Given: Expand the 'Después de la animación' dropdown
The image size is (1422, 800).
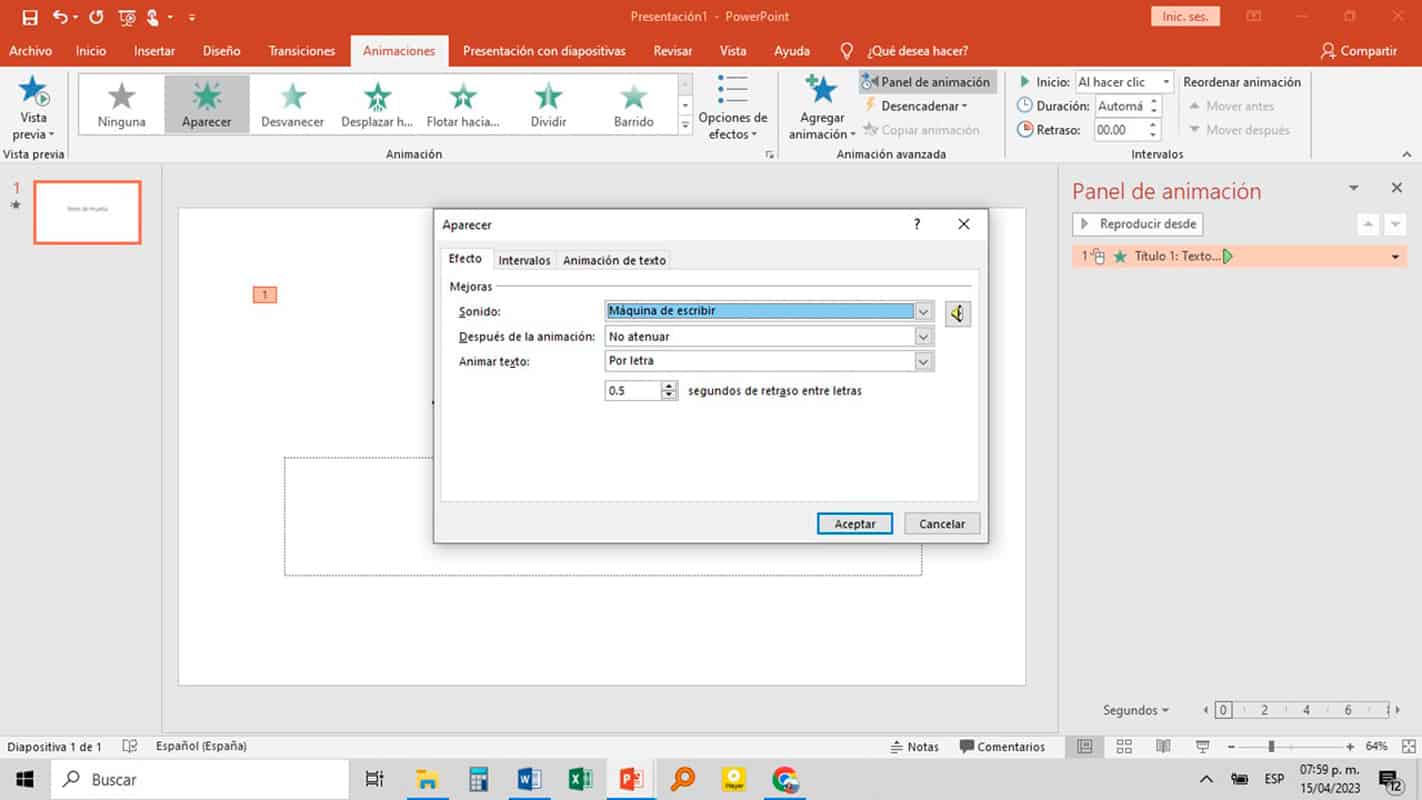Looking at the screenshot, I should [x=924, y=337].
